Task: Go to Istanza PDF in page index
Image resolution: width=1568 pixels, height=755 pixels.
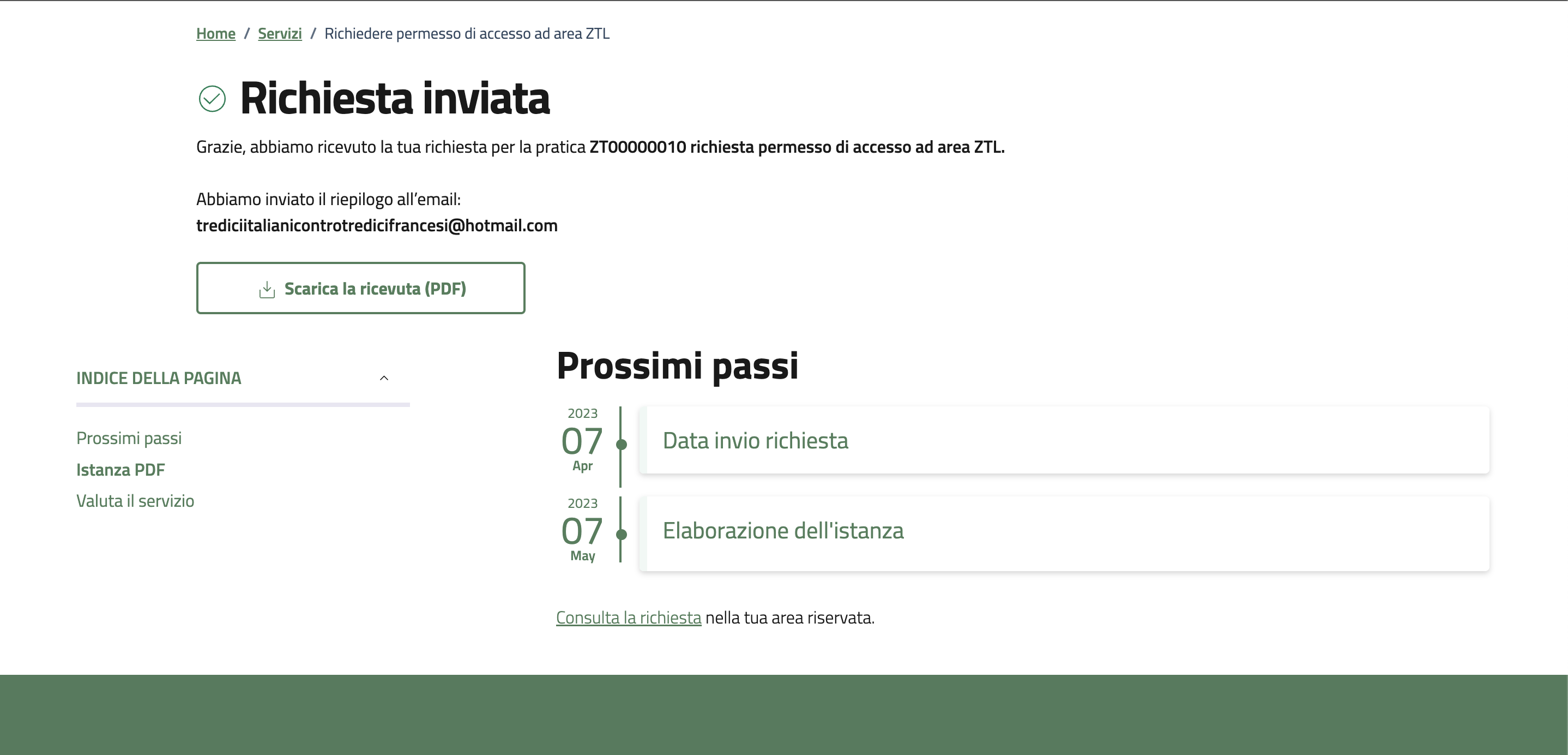Action: click(x=120, y=470)
